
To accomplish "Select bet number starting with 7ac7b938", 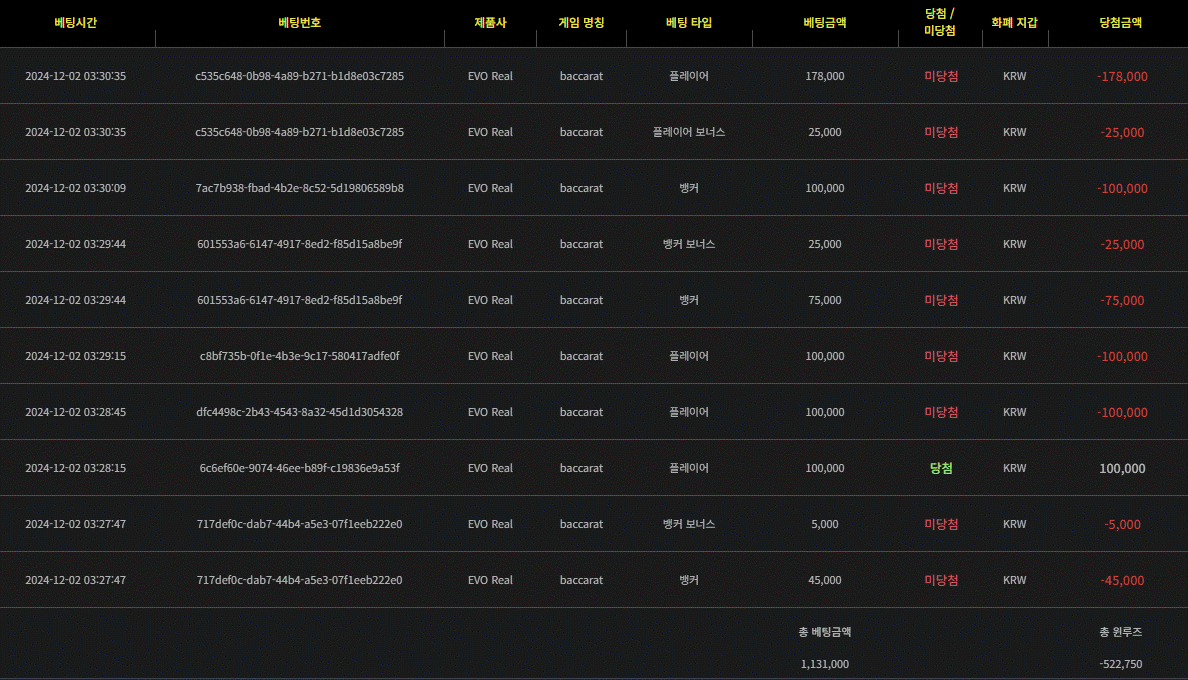I will click(299, 188).
